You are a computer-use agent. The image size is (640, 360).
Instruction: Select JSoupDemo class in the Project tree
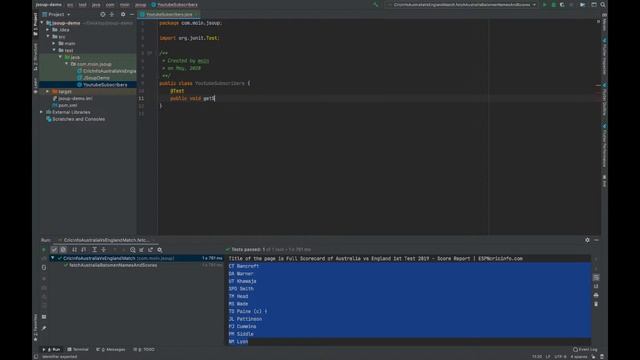(x=93, y=78)
